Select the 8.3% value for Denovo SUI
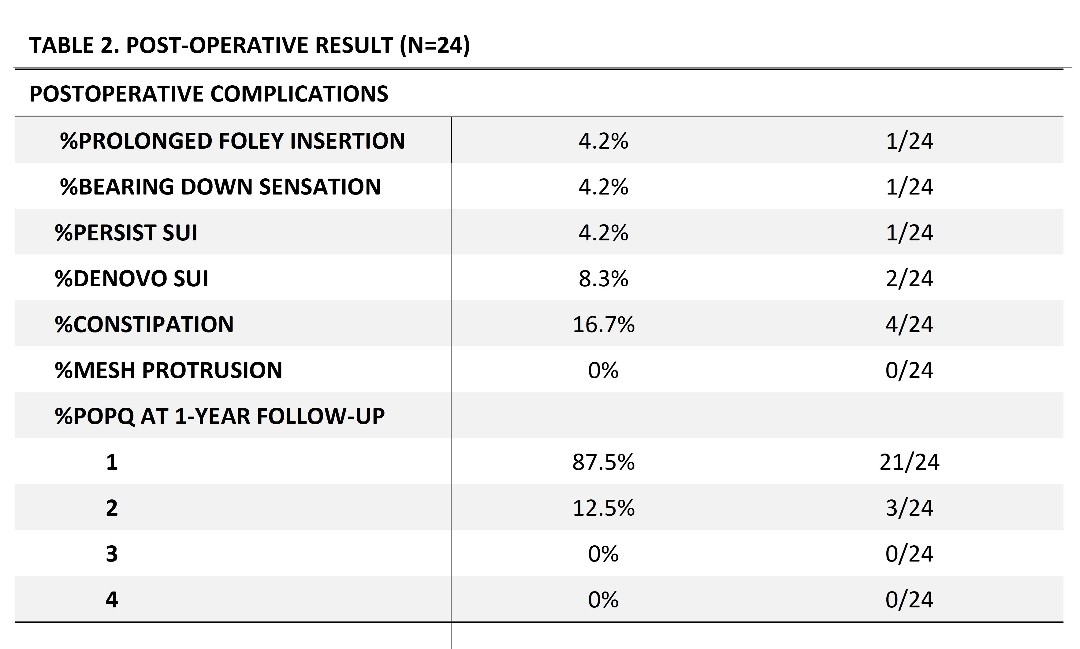The width and height of the screenshot is (1080, 649). point(603,278)
